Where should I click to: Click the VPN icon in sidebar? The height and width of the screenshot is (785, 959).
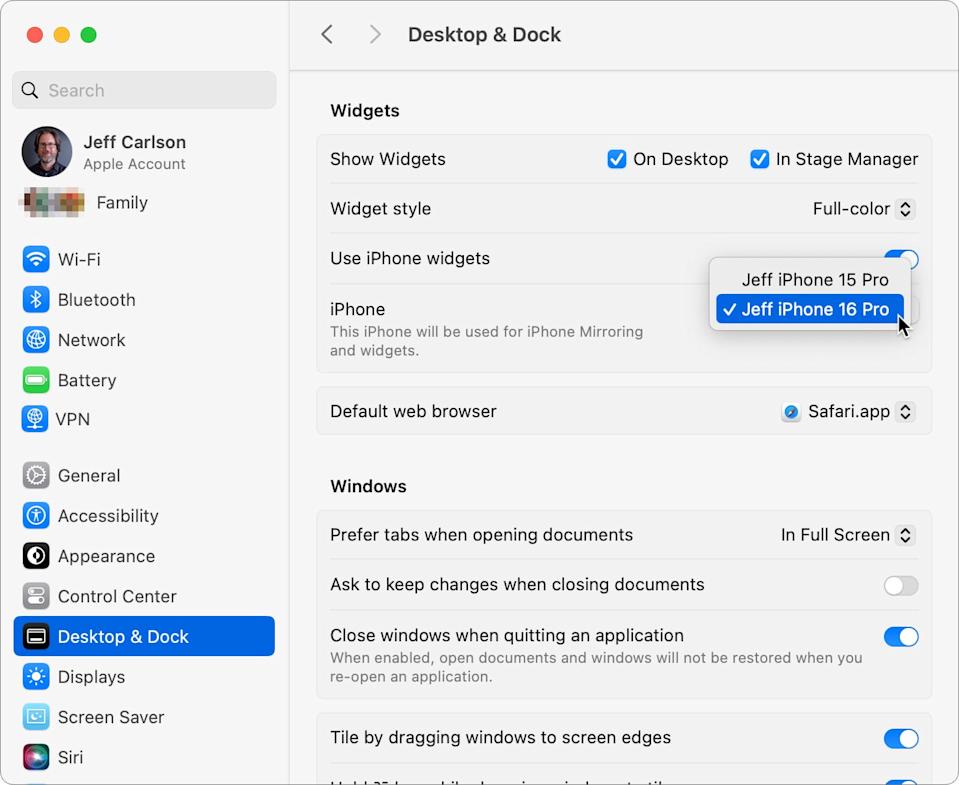coord(35,419)
